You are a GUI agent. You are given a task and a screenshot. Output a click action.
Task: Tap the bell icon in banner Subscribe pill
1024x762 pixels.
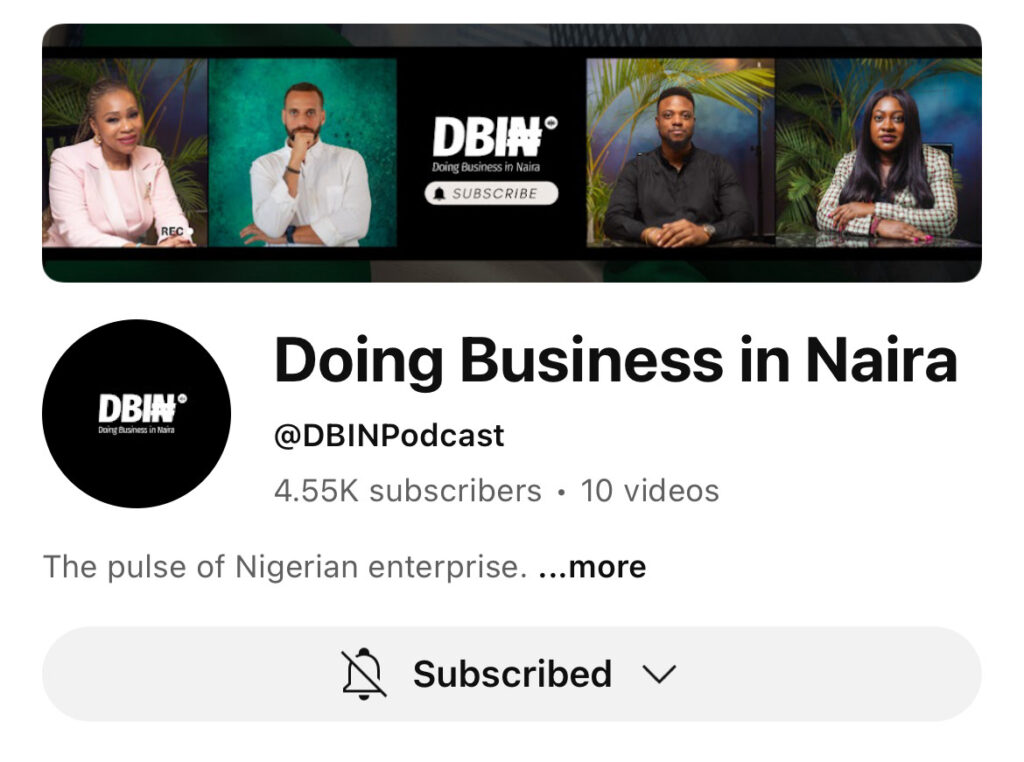tap(440, 194)
